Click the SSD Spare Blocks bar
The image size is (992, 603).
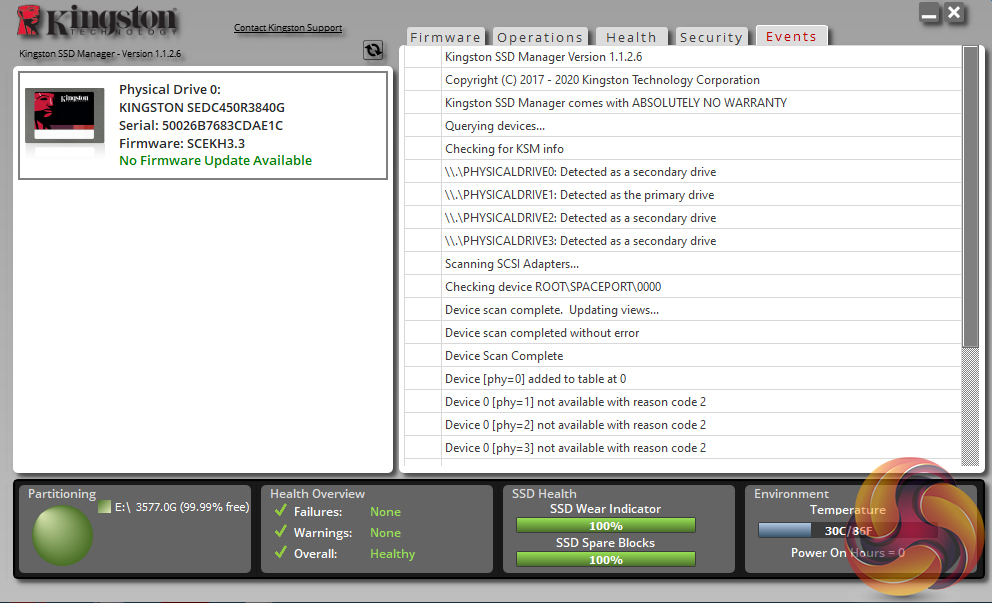coord(606,559)
